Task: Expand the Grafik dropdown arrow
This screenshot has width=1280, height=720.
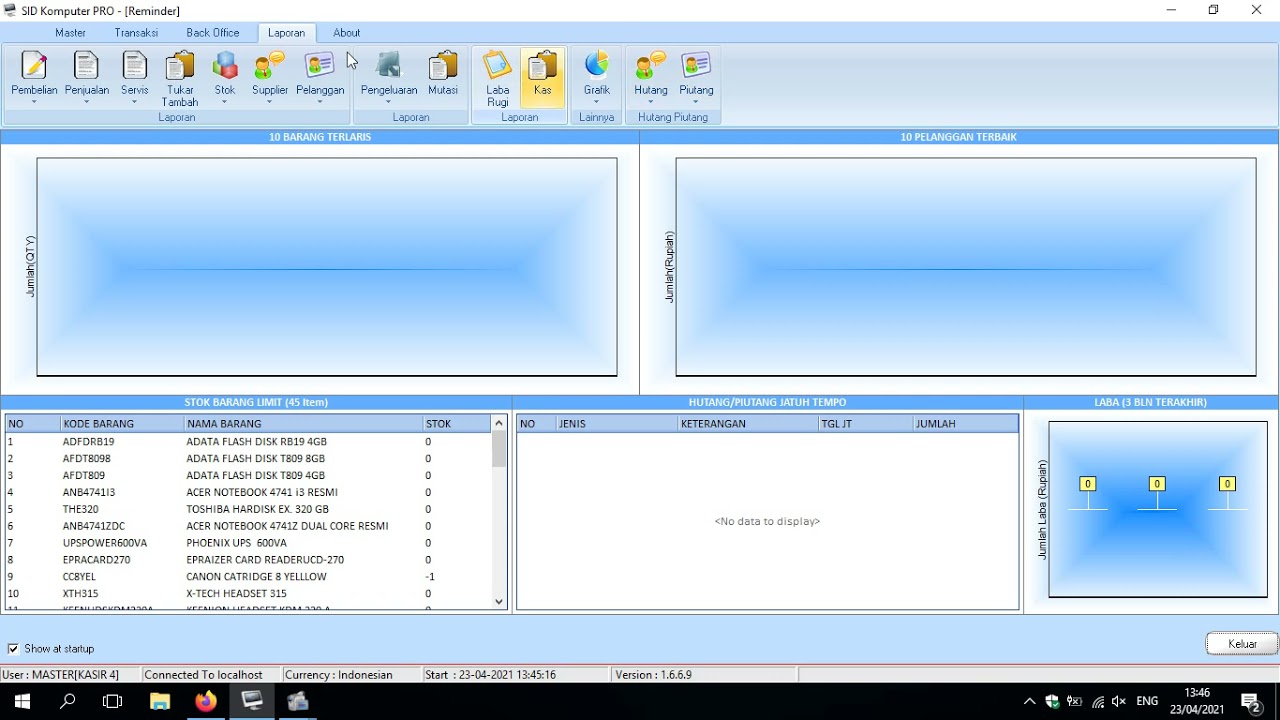Action: tap(597, 101)
